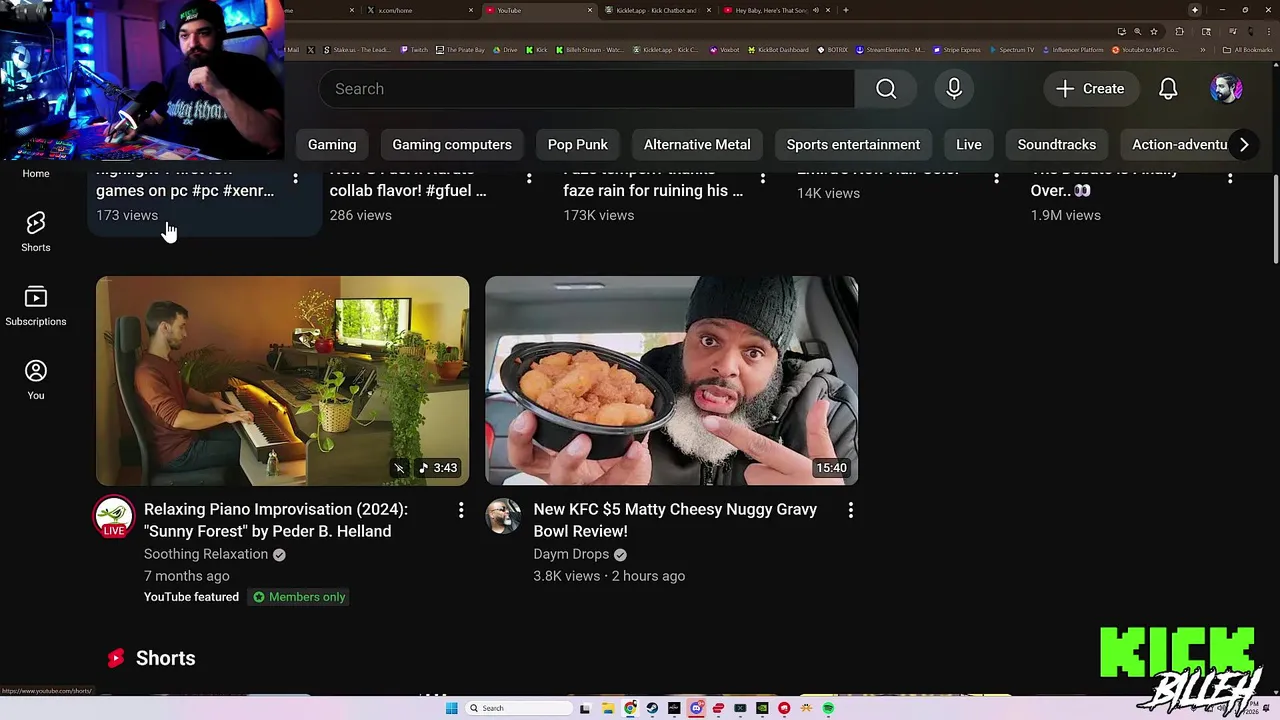Open more options for Relaxing Piano video
This screenshot has width=1280, height=720.
click(461, 511)
